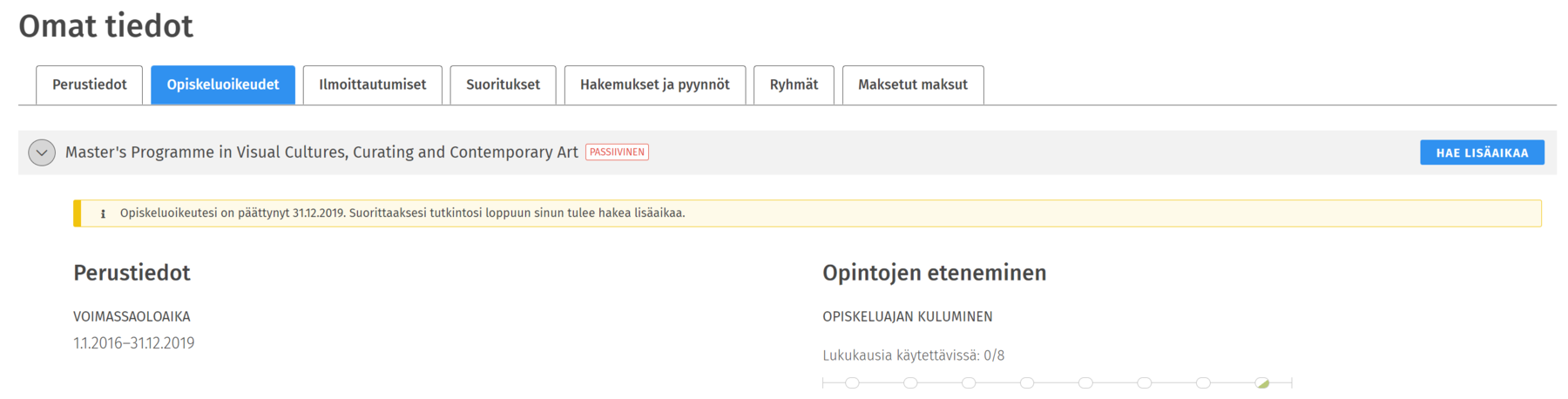
Task: Go to the Suoritukset tab
Action: (503, 85)
